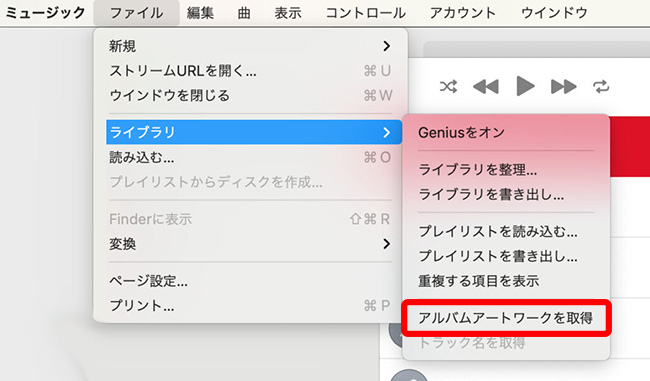Image resolution: width=650 pixels, height=381 pixels.
Task: Select ライブラリを書き出し…
Action: [x=506, y=194]
